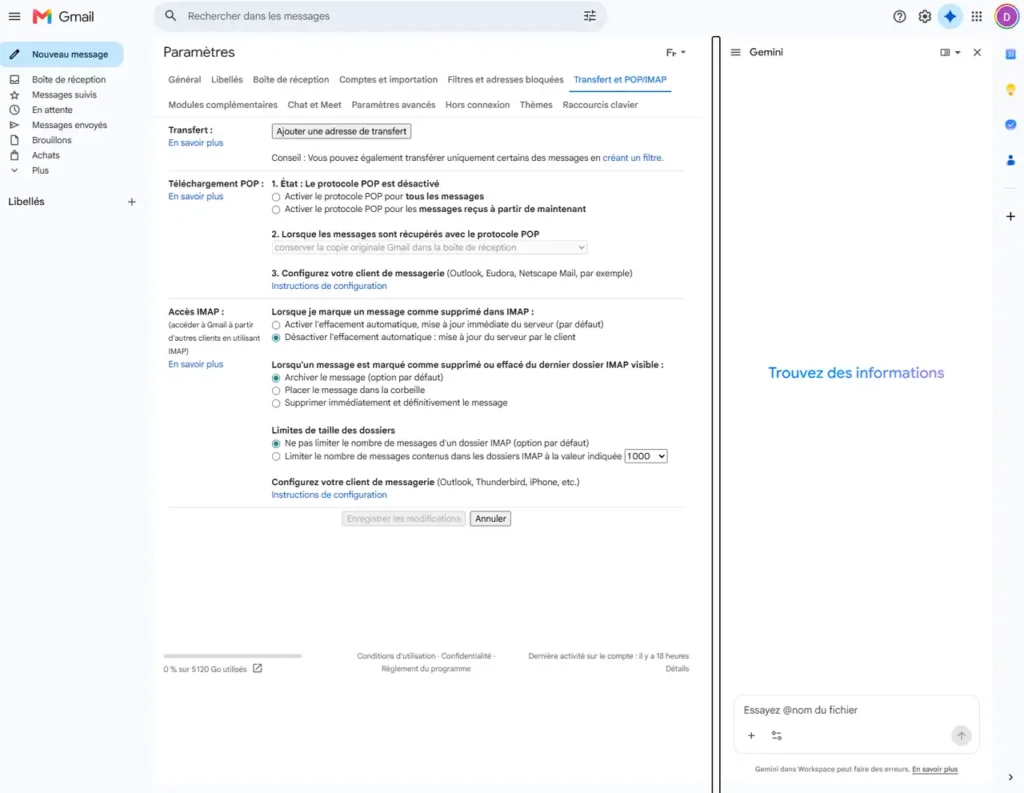Open Conditions d'utilisation footer link
Screen dimensions: 1024x793
396,656
